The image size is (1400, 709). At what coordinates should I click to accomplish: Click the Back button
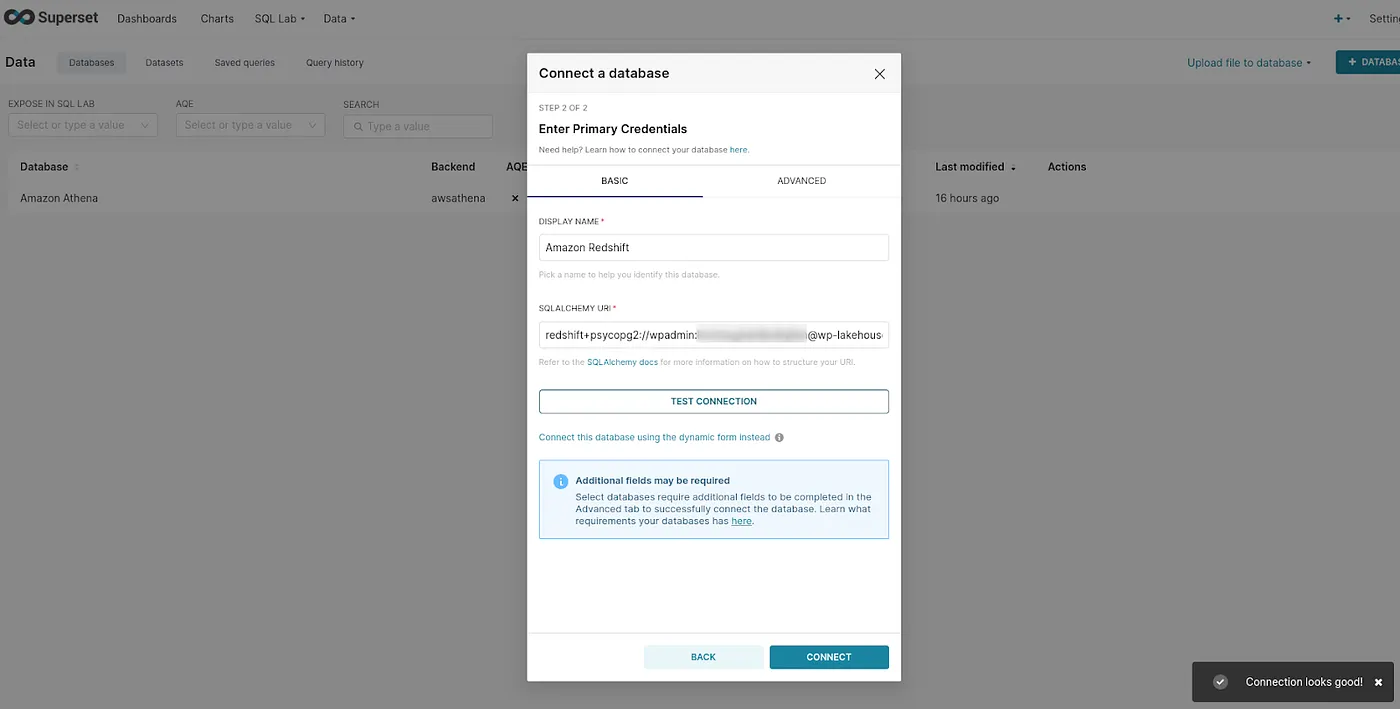[704, 657]
